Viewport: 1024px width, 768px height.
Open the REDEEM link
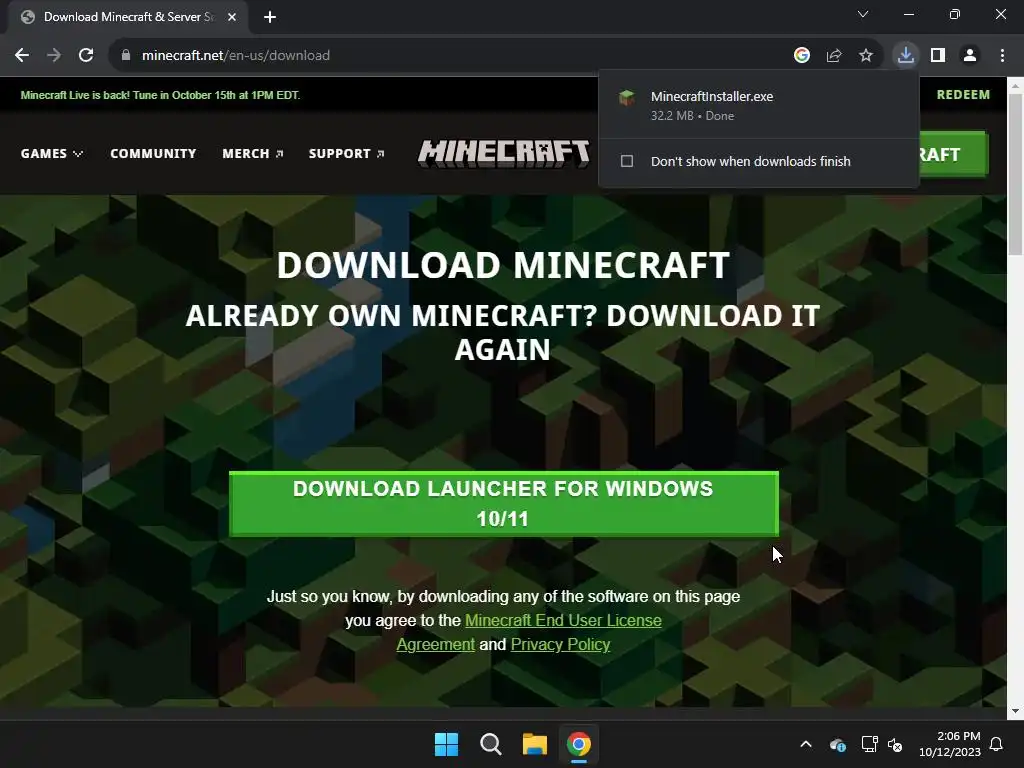[x=963, y=95]
